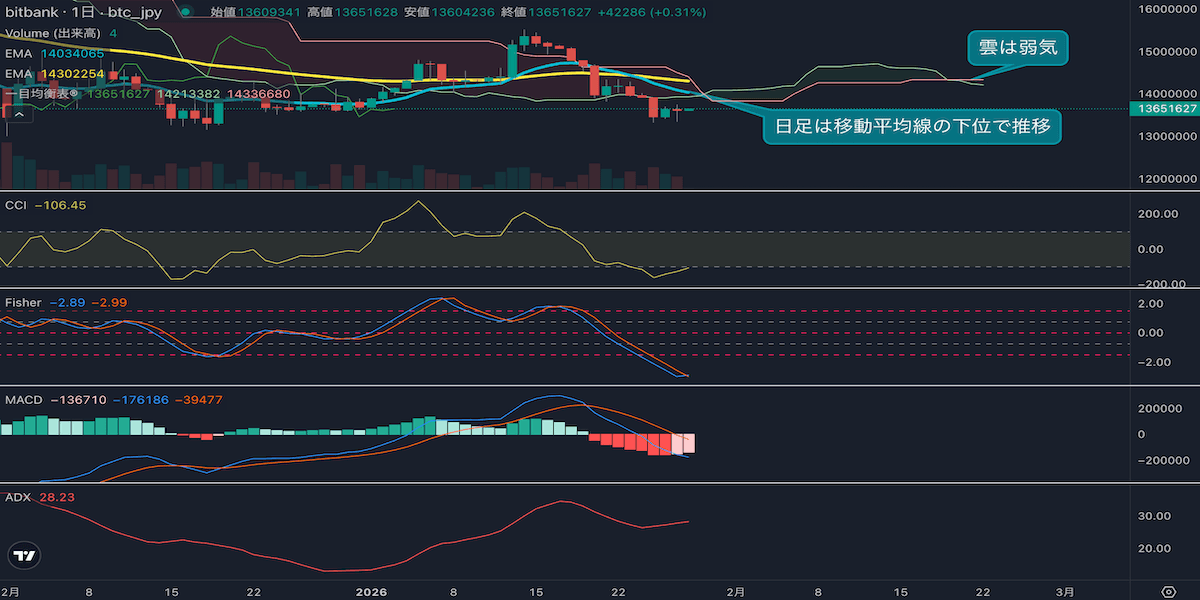Click the current price tag 13651627

[1165, 108]
